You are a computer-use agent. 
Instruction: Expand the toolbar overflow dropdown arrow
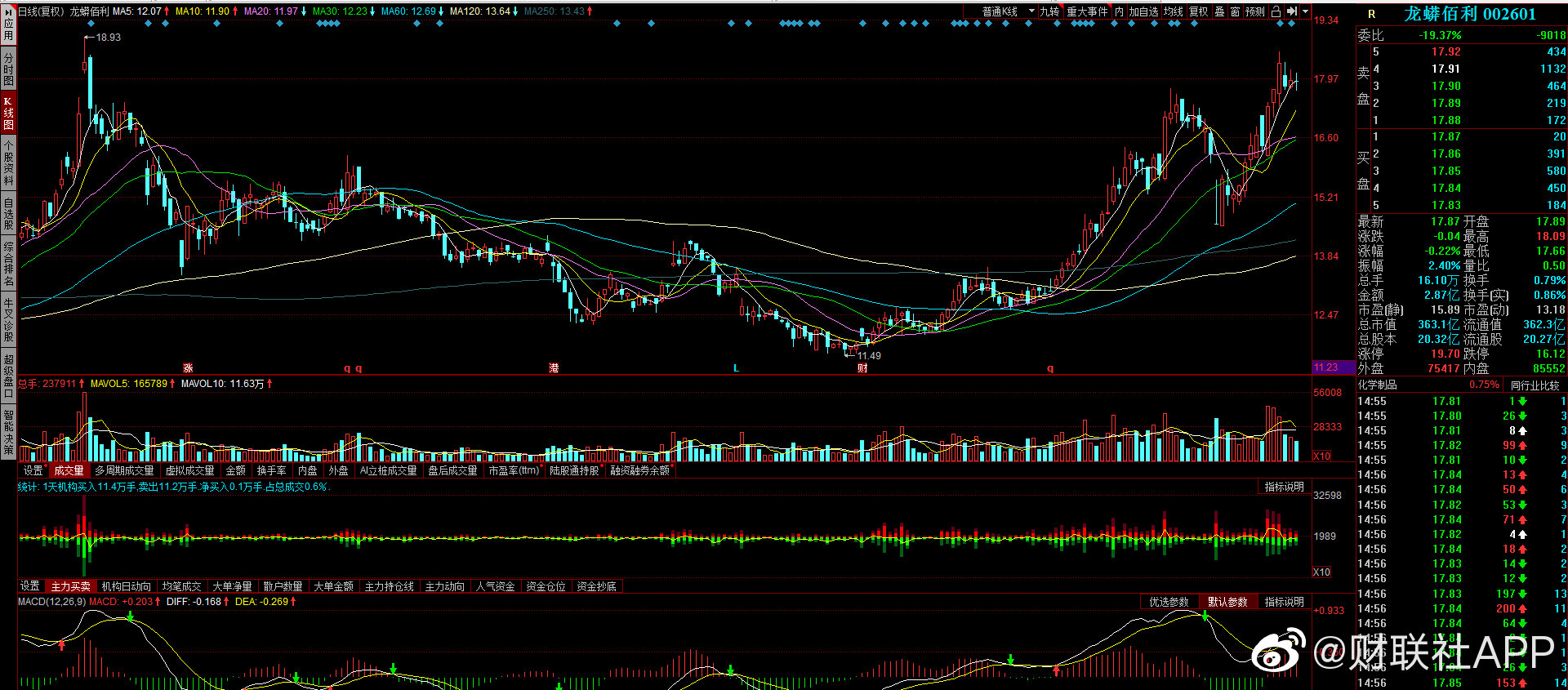(x=1305, y=11)
